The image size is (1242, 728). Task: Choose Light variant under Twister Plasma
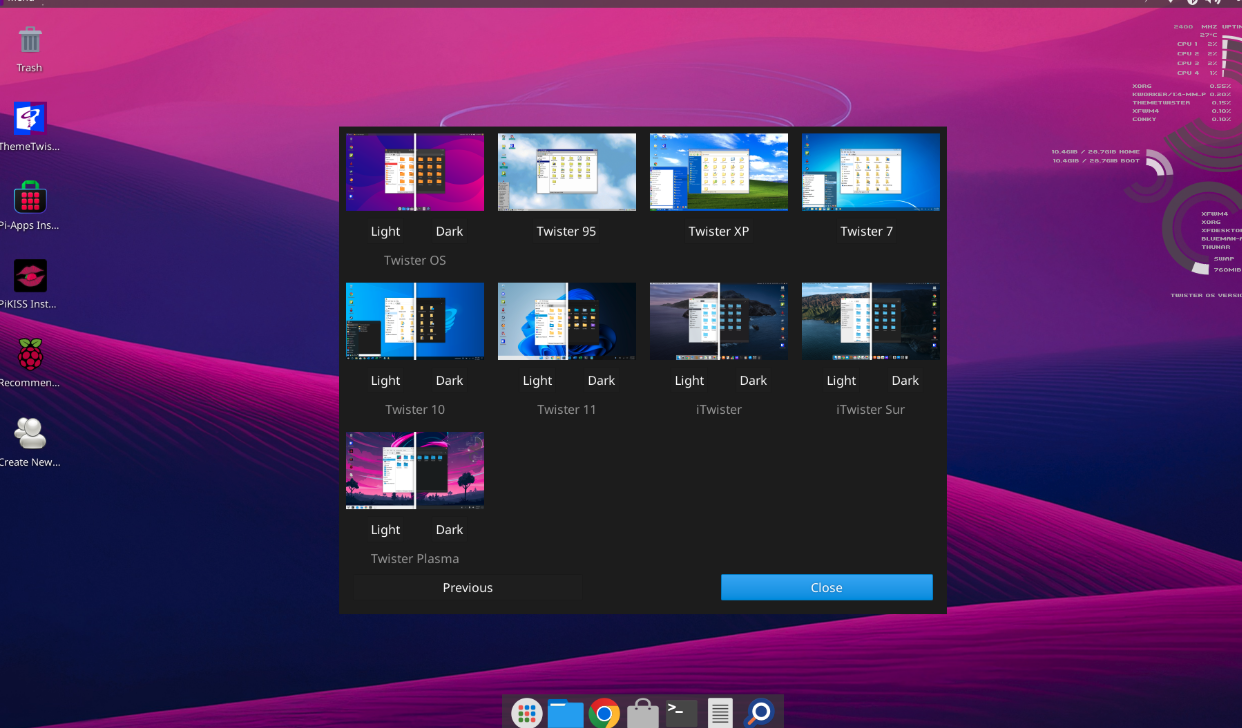(x=385, y=529)
